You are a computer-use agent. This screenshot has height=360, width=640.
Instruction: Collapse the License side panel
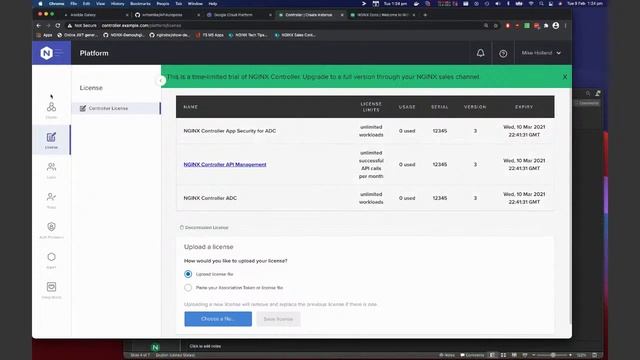tap(160, 80)
